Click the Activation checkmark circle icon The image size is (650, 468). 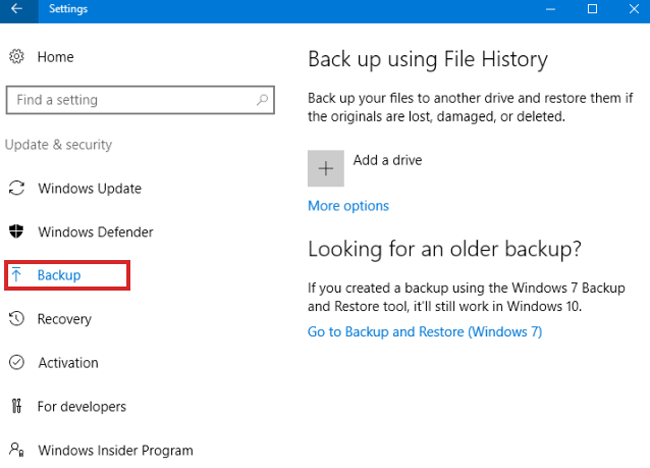pyautogui.click(x=16, y=363)
